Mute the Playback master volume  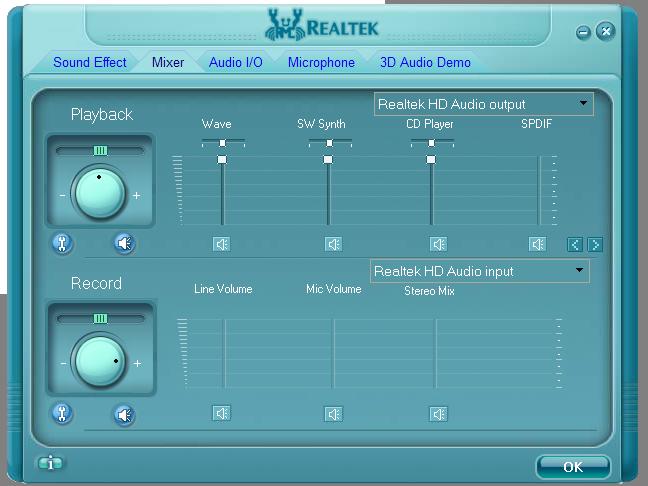click(124, 243)
